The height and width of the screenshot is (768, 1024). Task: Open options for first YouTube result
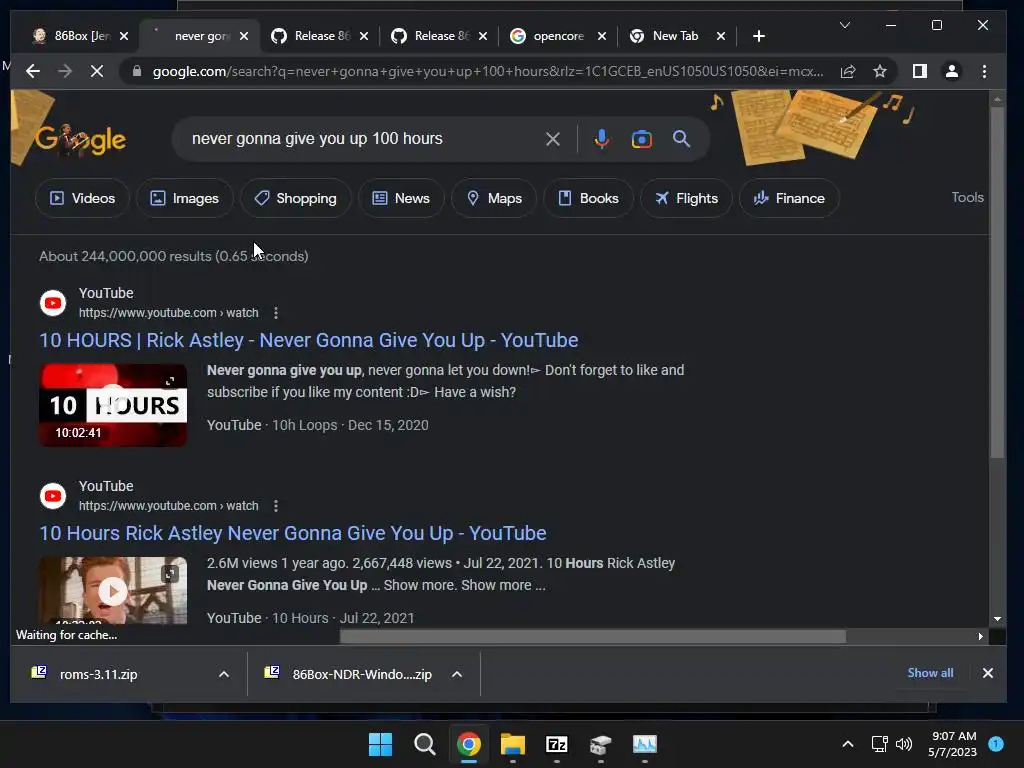[276, 313]
